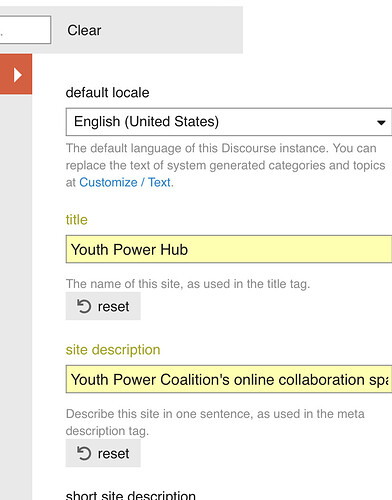The height and width of the screenshot is (500, 392).
Task: Reset the title setting
Action: 103,306
